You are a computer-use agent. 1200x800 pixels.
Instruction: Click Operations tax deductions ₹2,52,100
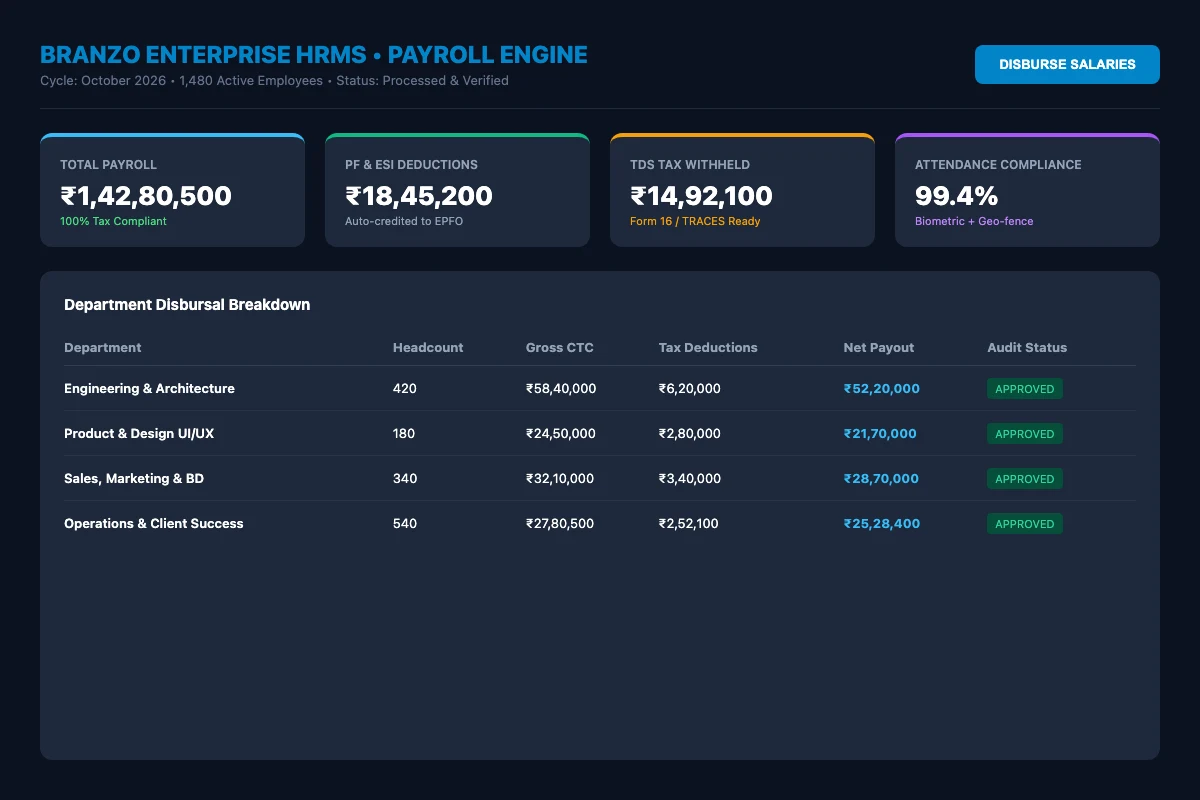[x=689, y=523]
